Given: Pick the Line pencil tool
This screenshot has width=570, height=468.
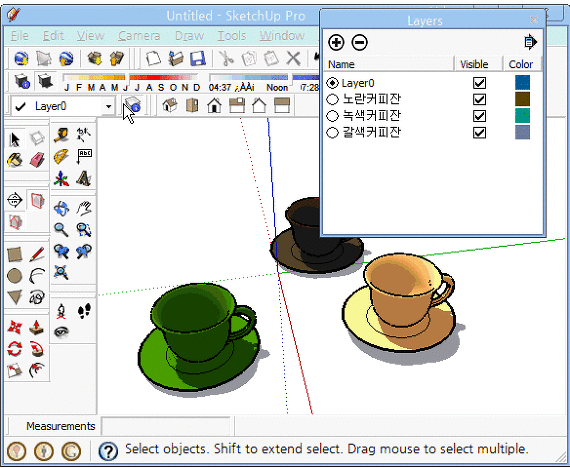Looking at the screenshot, I should click(x=37, y=255).
